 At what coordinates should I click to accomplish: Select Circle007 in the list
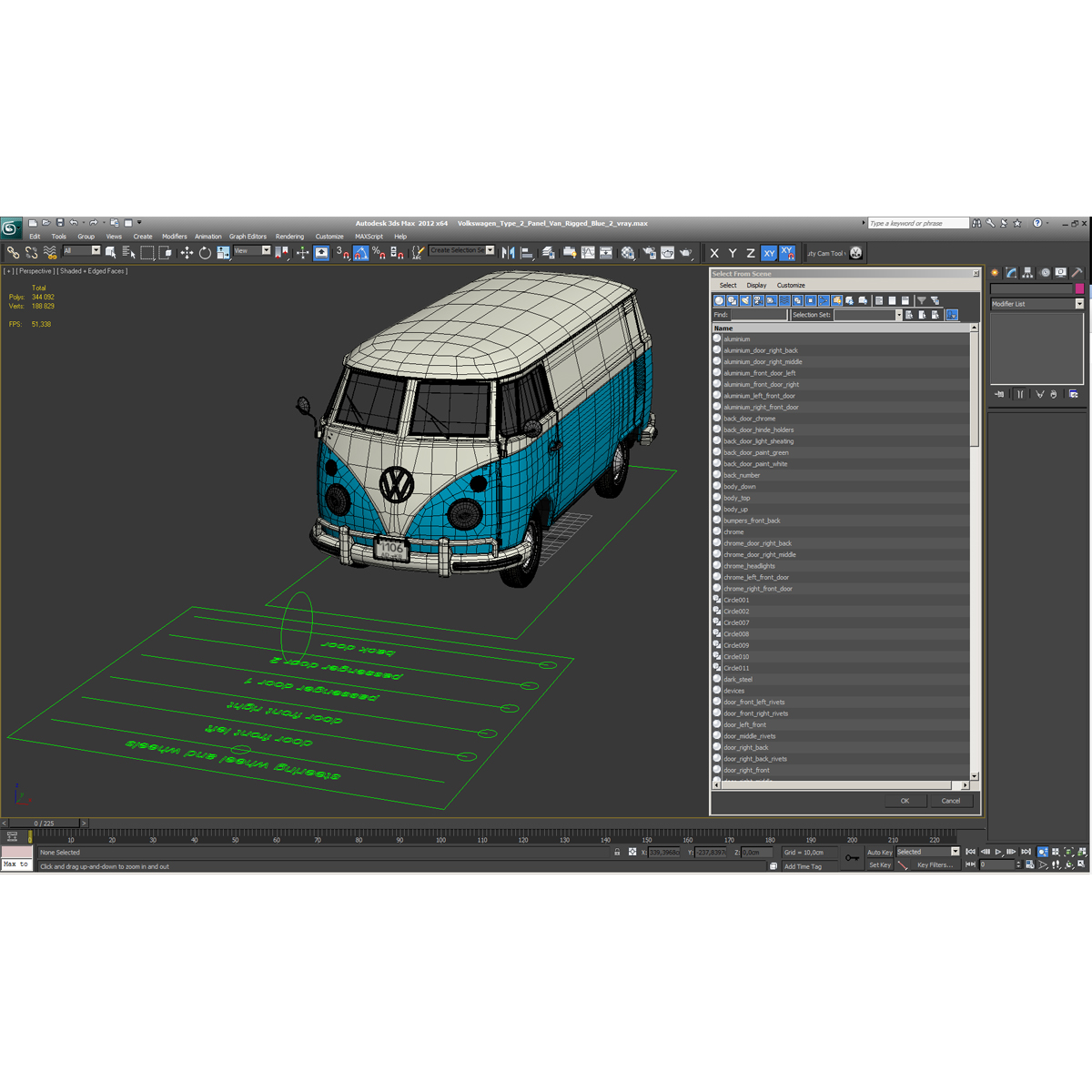click(842, 622)
